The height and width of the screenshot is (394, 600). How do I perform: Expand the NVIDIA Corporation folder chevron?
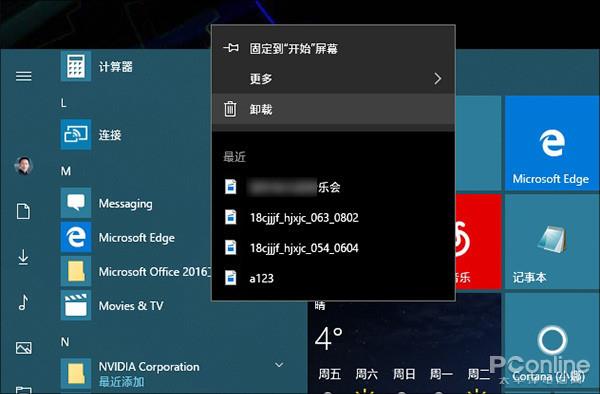[279, 365]
